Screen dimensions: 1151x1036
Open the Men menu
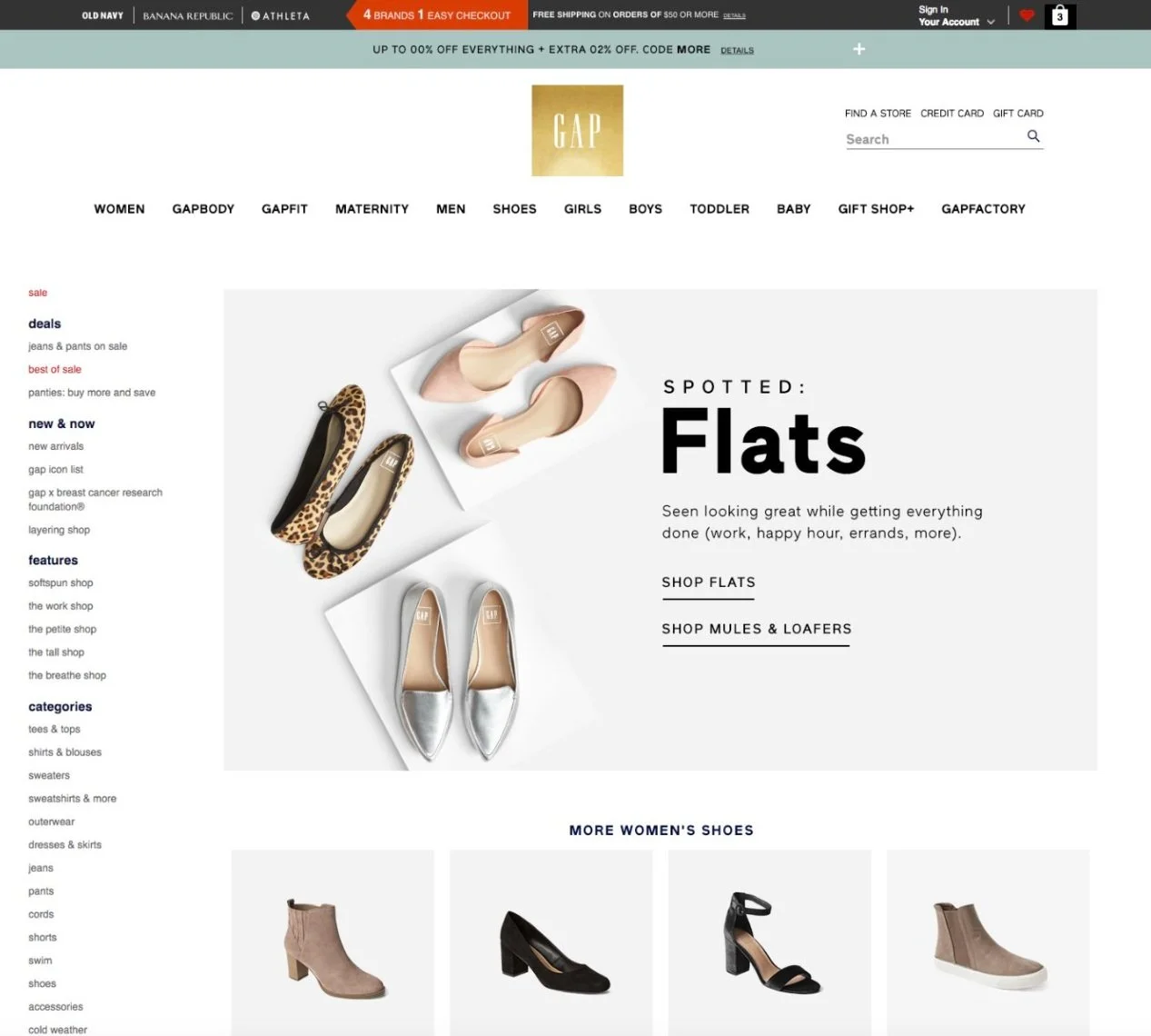pyautogui.click(x=451, y=209)
